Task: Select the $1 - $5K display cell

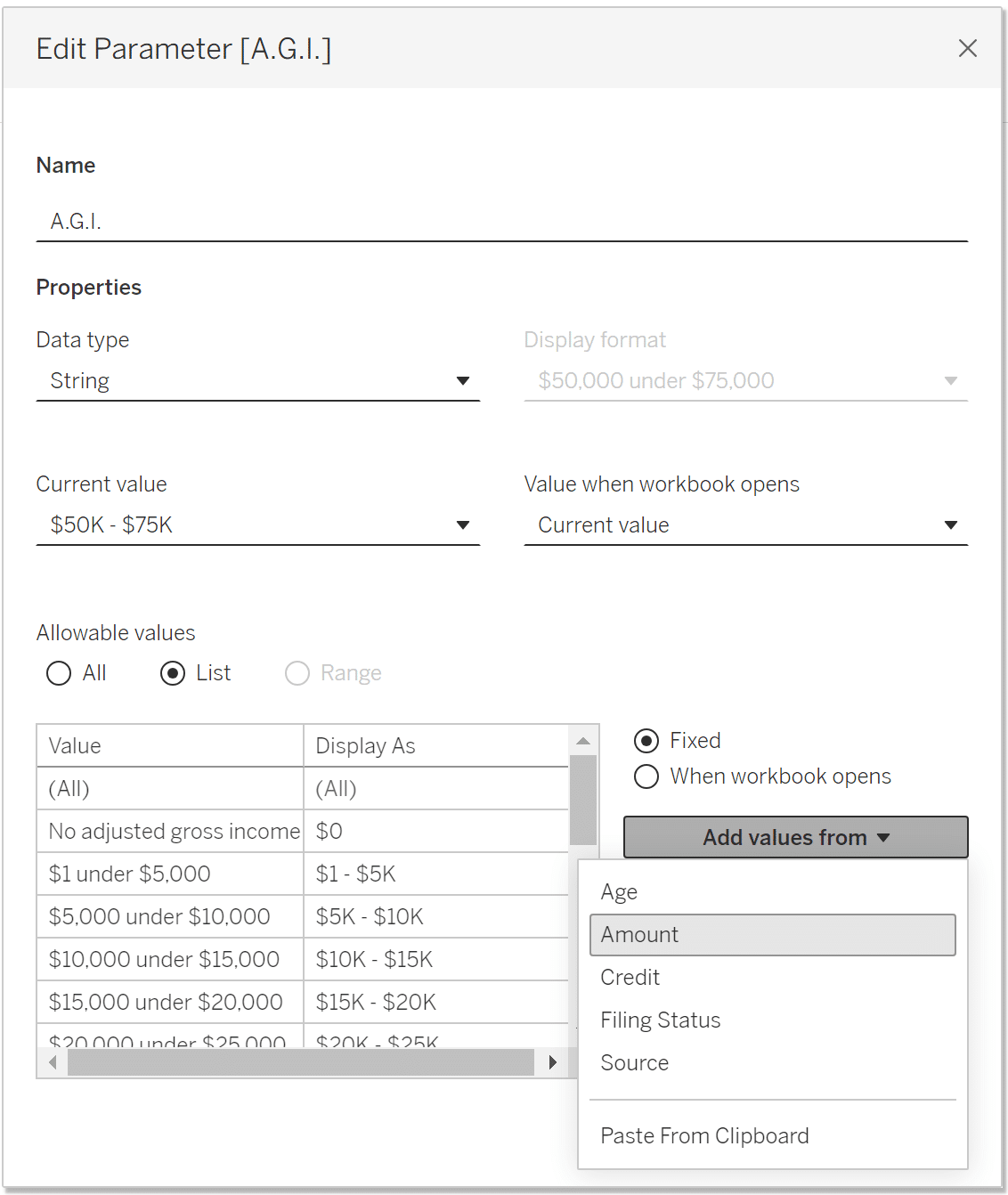Action: (436, 874)
